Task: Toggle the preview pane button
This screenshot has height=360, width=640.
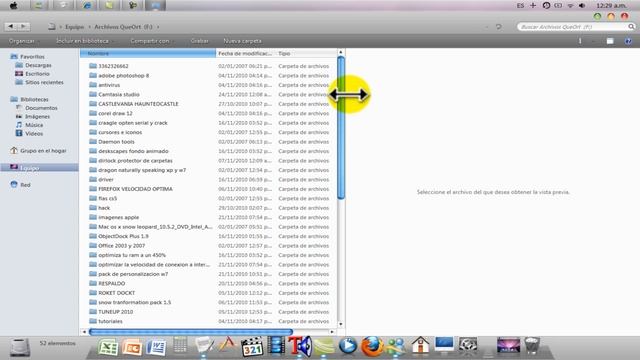Action: point(610,41)
